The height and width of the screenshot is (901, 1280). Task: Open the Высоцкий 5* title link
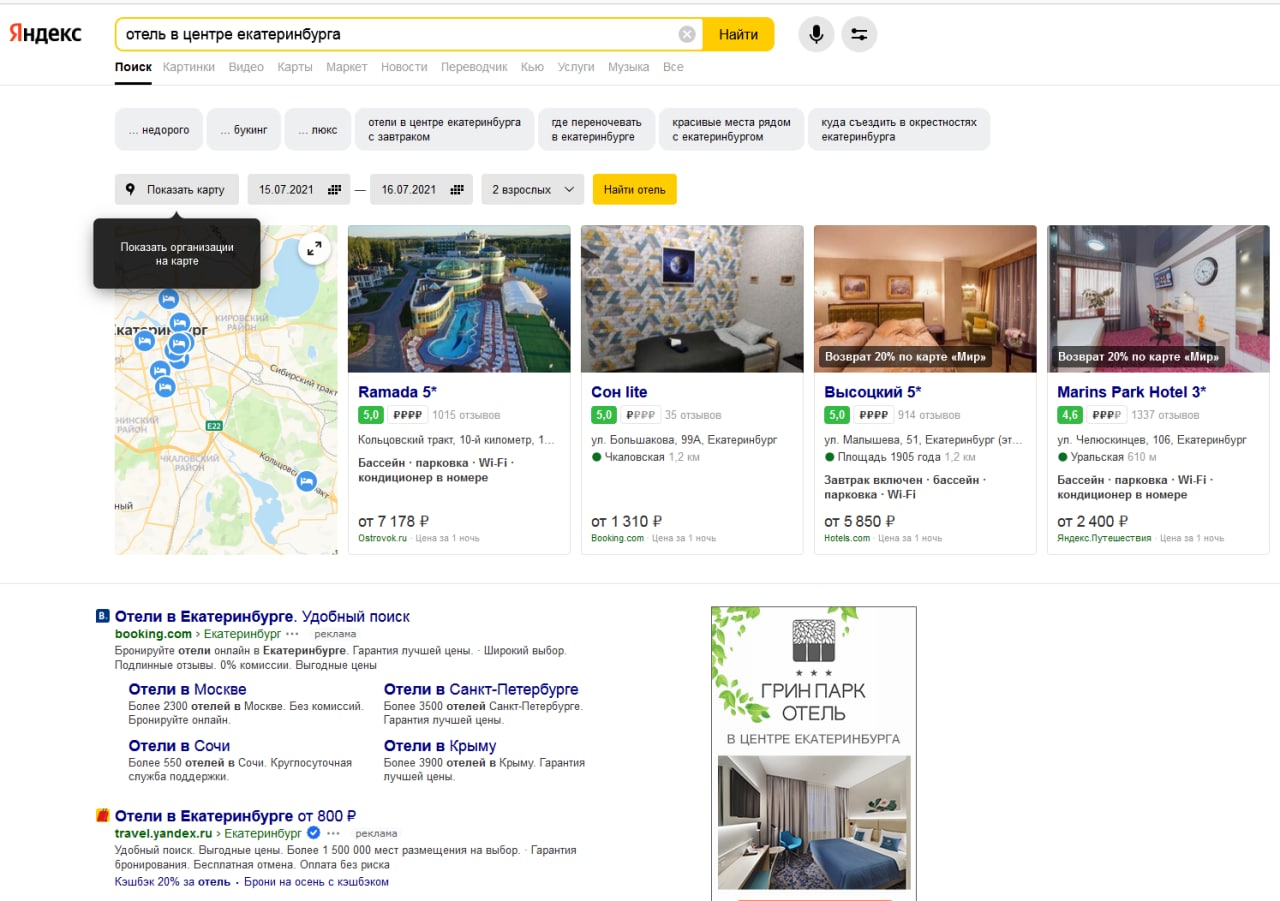click(x=872, y=392)
